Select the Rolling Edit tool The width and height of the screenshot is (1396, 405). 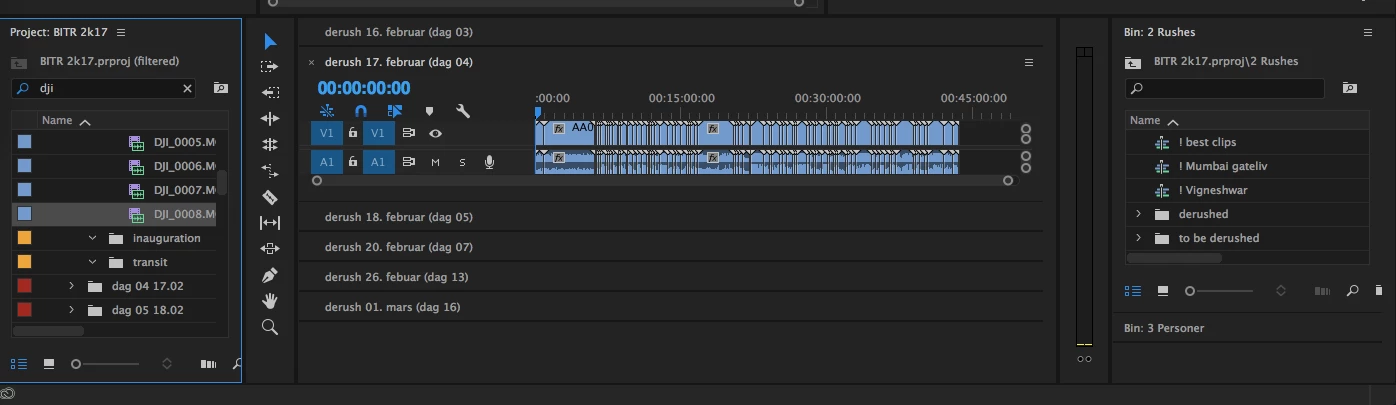pos(269,118)
